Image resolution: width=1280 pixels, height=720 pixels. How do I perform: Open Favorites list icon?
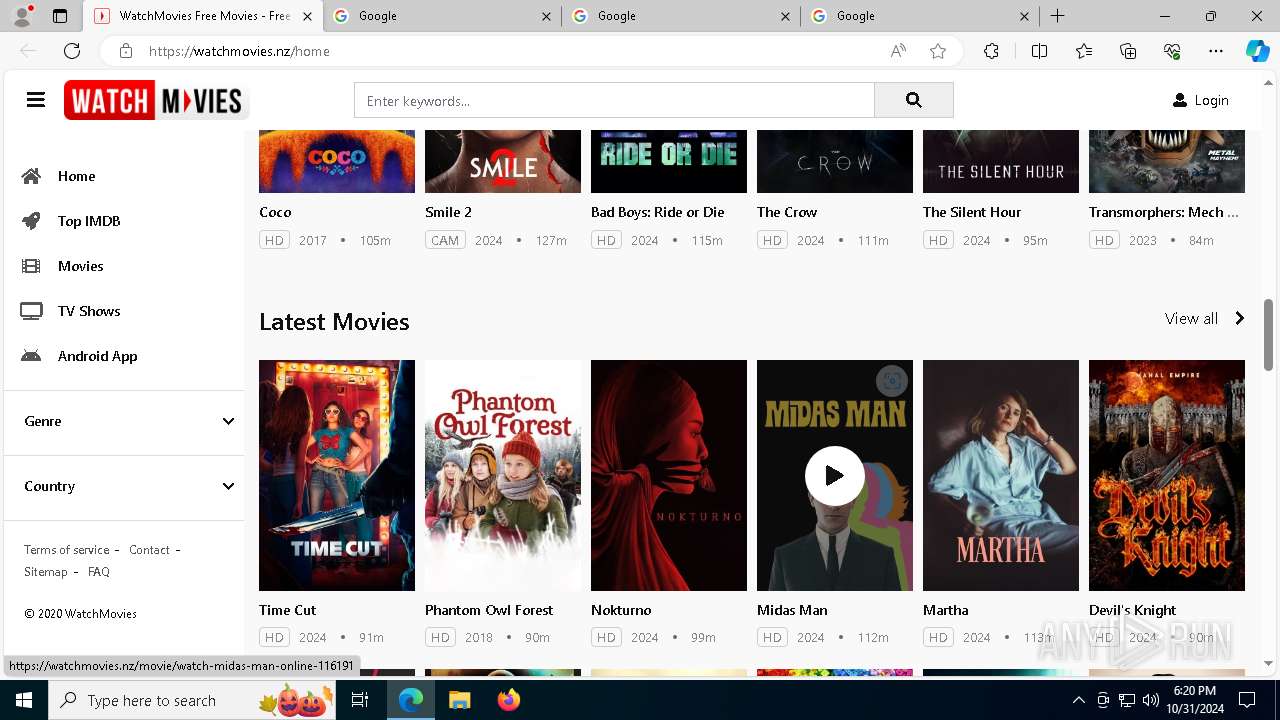click(x=1084, y=51)
